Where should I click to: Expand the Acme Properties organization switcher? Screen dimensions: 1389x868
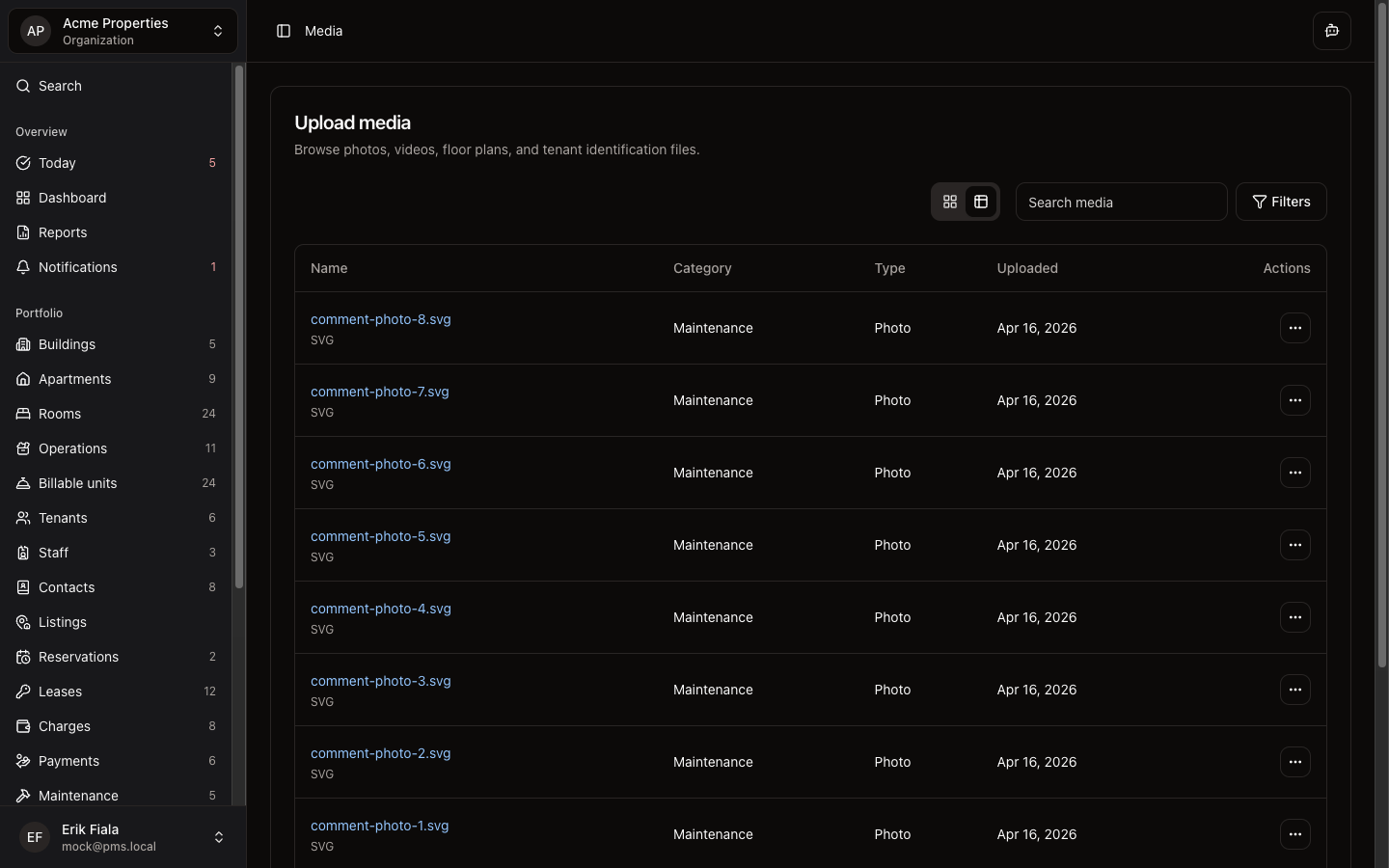click(123, 31)
